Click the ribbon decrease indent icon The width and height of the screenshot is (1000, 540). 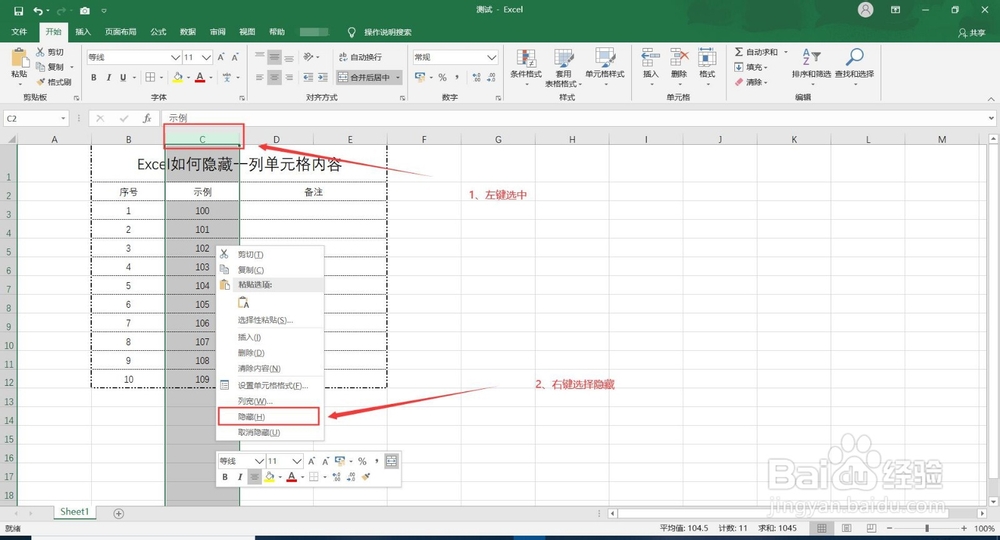coord(308,77)
